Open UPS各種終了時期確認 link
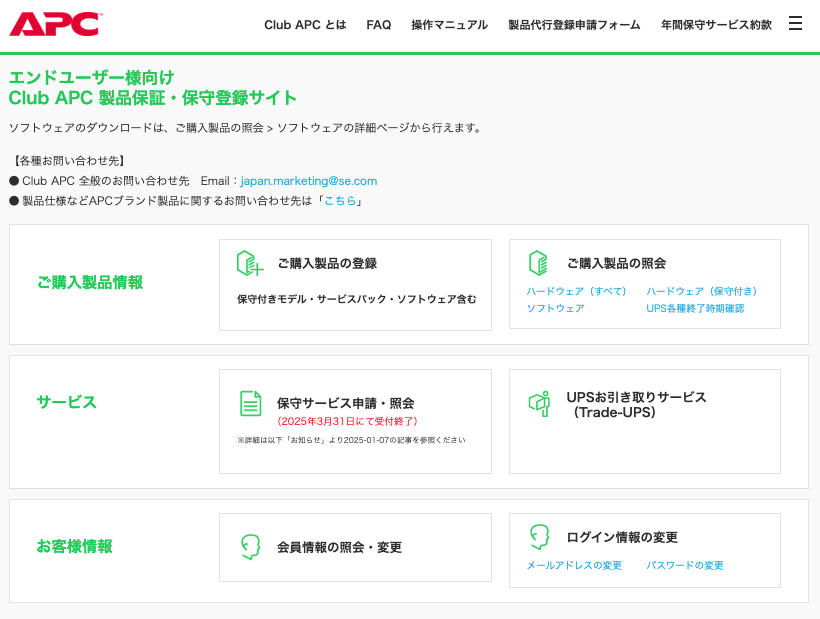The height and width of the screenshot is (619, 820). tap(695, 308)
